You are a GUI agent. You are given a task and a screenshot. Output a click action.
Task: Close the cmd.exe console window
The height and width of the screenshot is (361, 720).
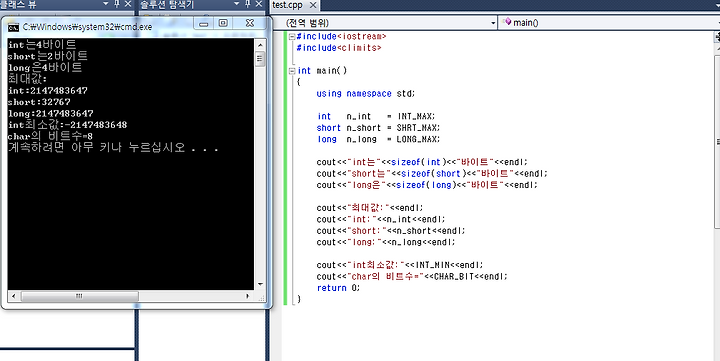tap(250, 23)
